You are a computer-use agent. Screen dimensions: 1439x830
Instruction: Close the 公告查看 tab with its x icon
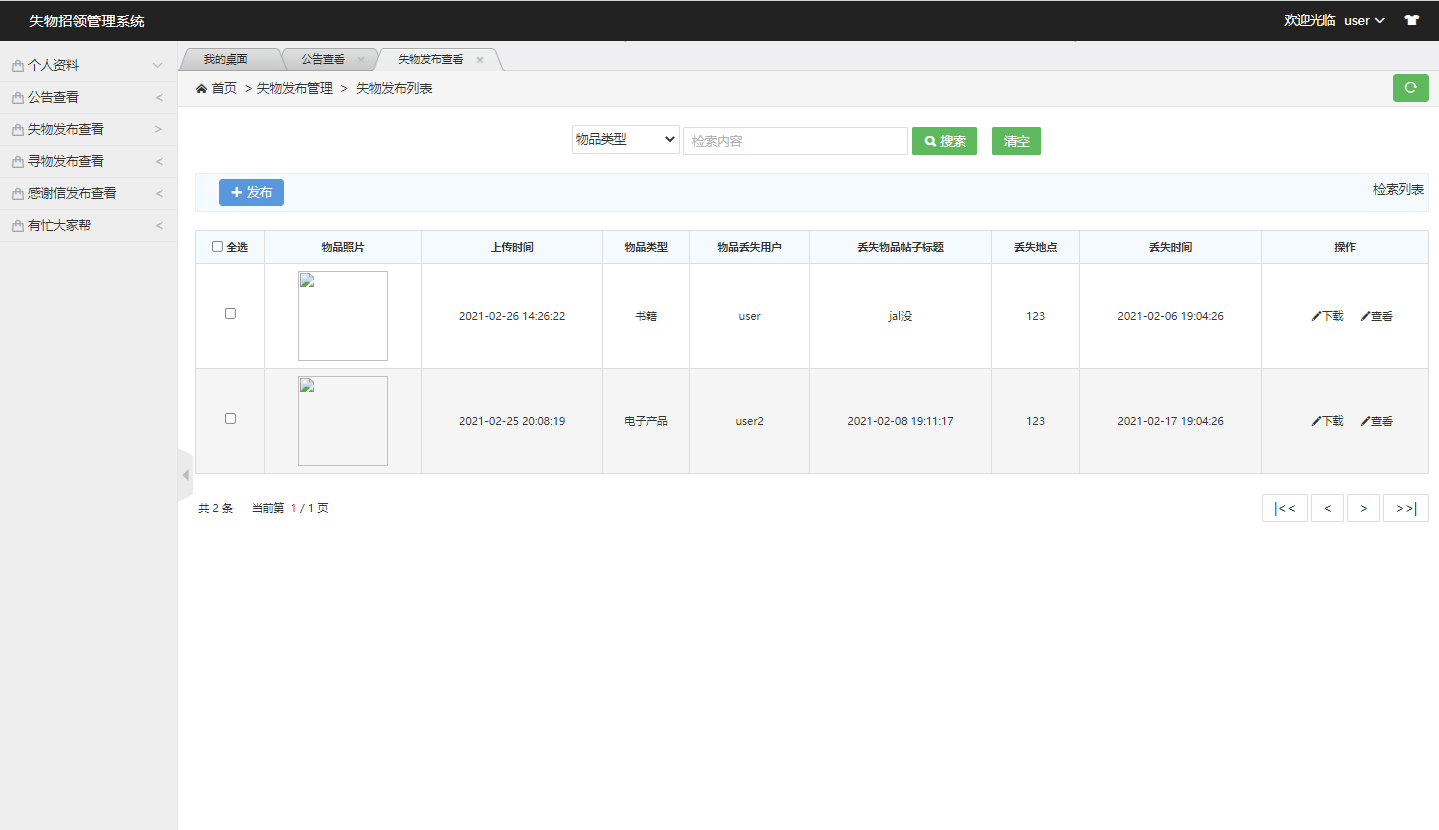[361, 60]
